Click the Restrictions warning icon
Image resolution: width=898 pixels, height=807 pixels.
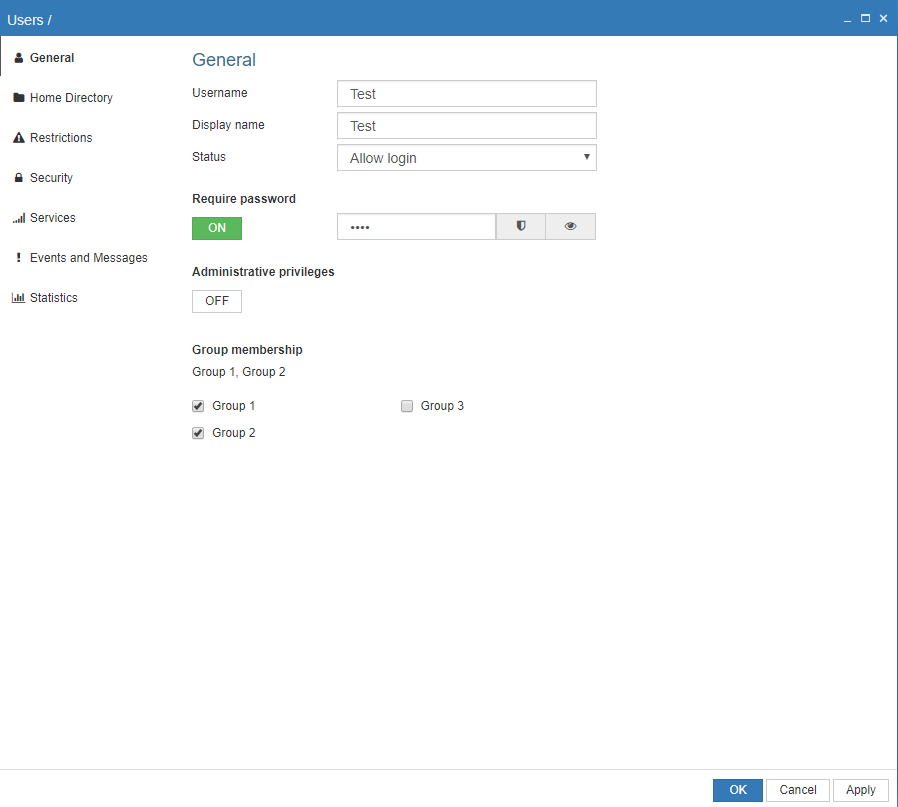[18, 137]
